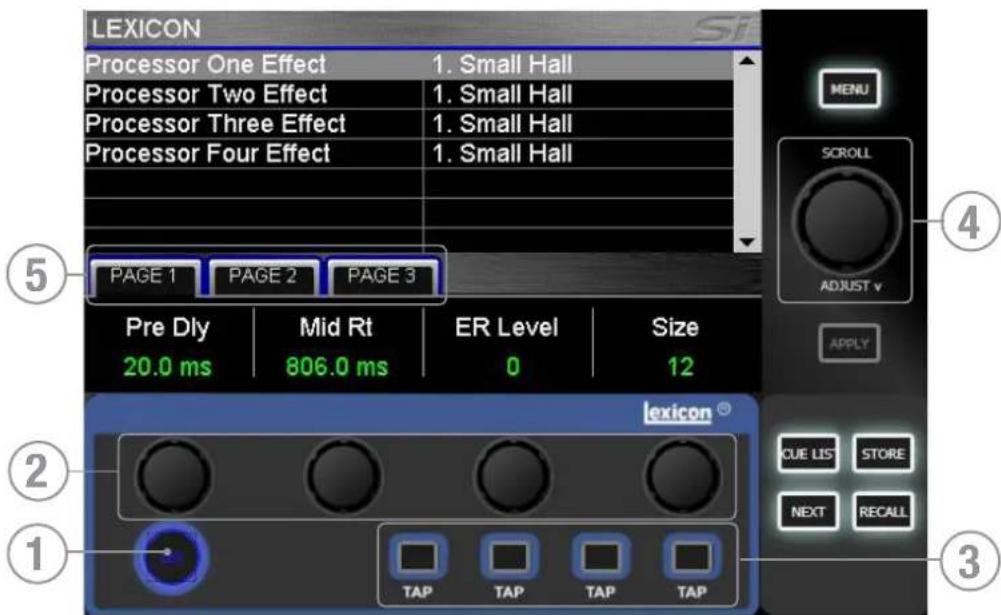
Task: Click Processor Two's 1. Small Hall value
Action: [x=502, y=94]
